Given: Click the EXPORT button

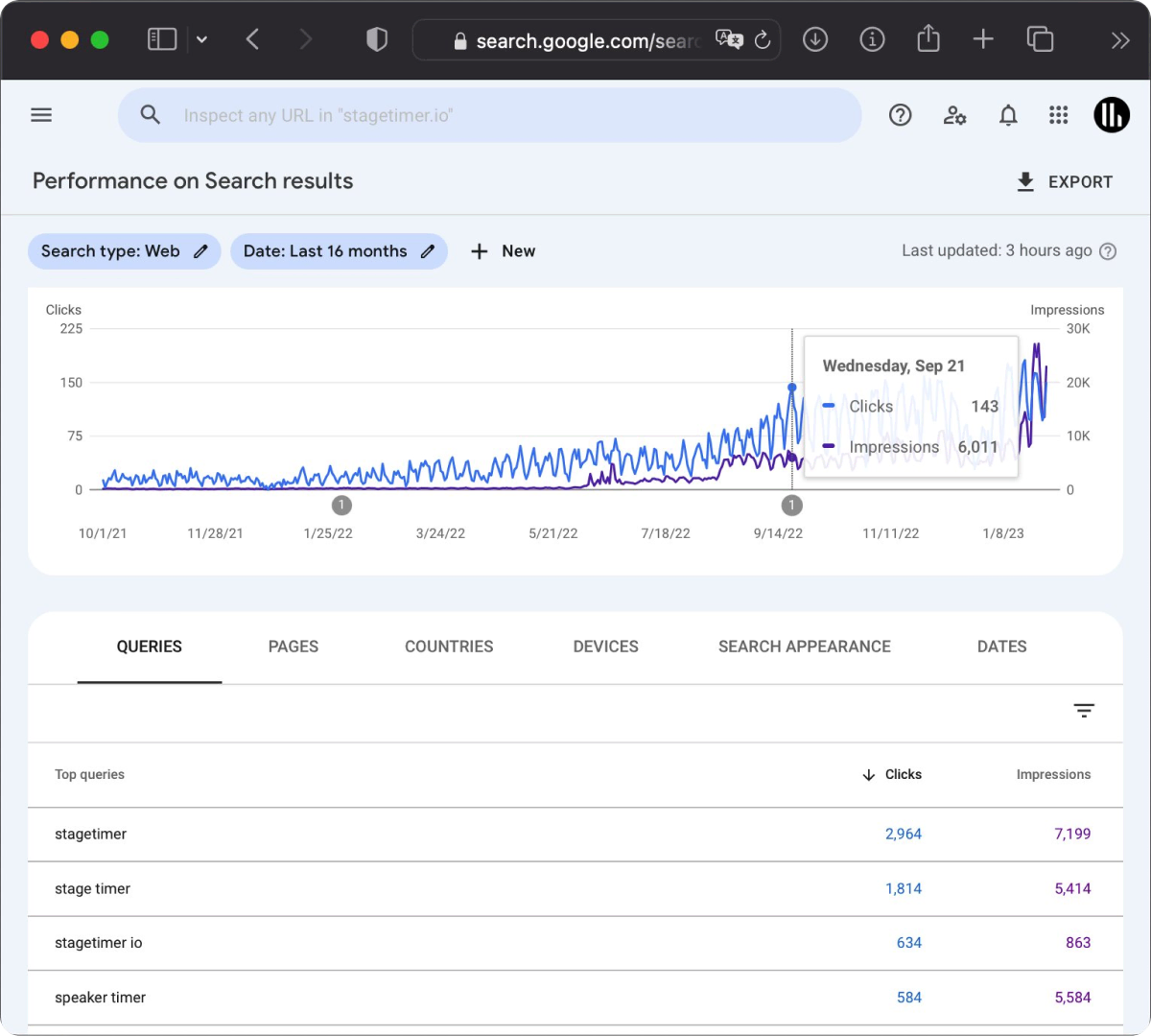Looking at the screenshot, I should pos(1065,182).
